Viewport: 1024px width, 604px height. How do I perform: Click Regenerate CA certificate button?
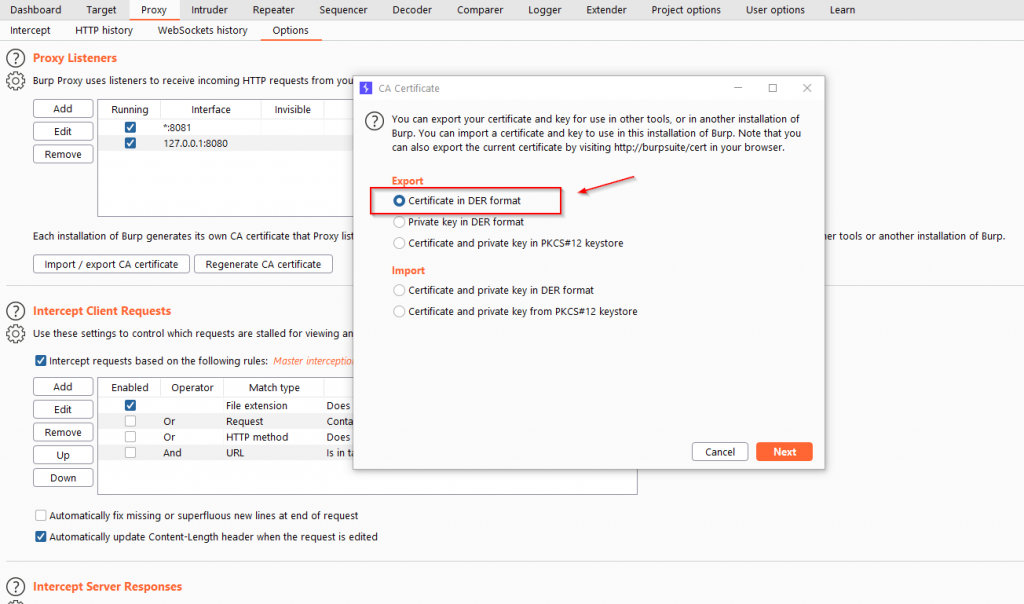pyautogui.click(x=263, y=264)
